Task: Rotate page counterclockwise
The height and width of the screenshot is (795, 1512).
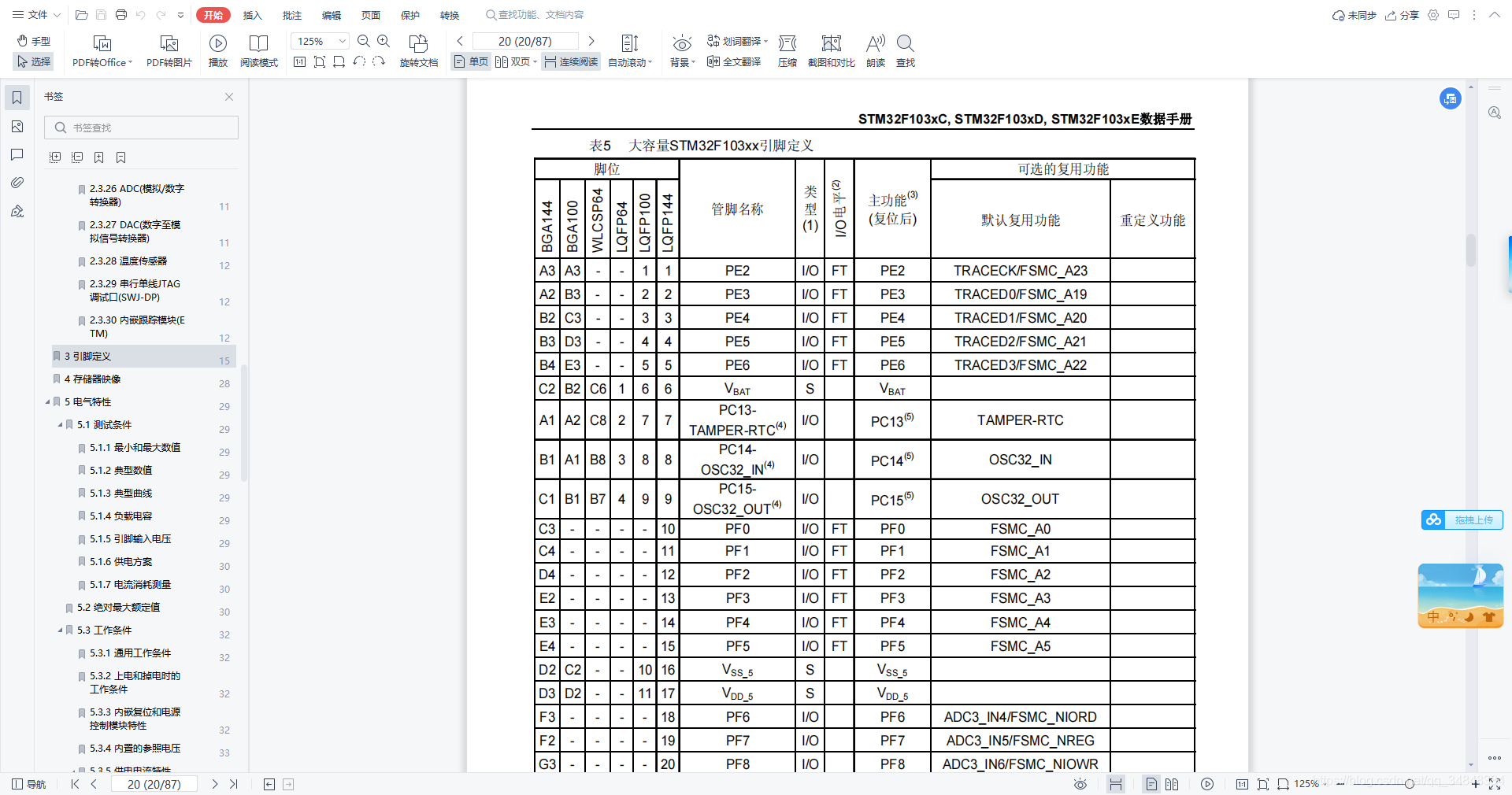Action: pyautogui.click(x=359, y=61)
